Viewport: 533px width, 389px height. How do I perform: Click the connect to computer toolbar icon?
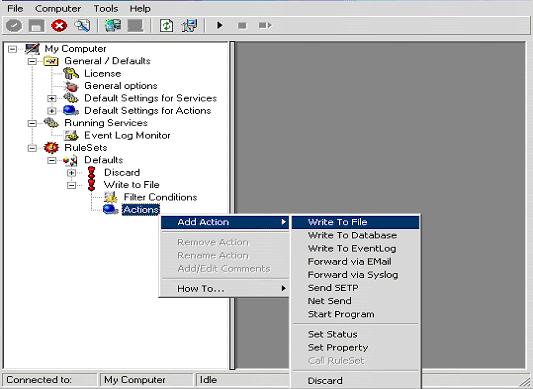(x=113, y=26)
